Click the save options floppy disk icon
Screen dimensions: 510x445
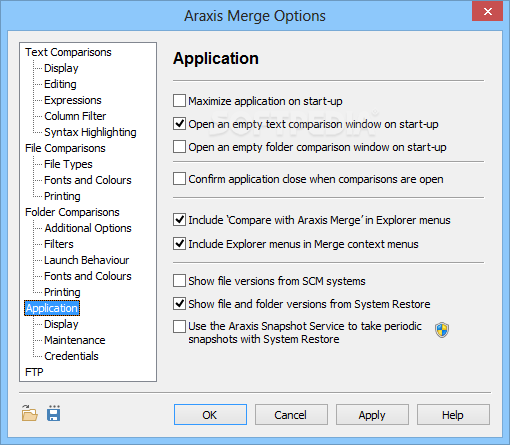click(54, 413)
